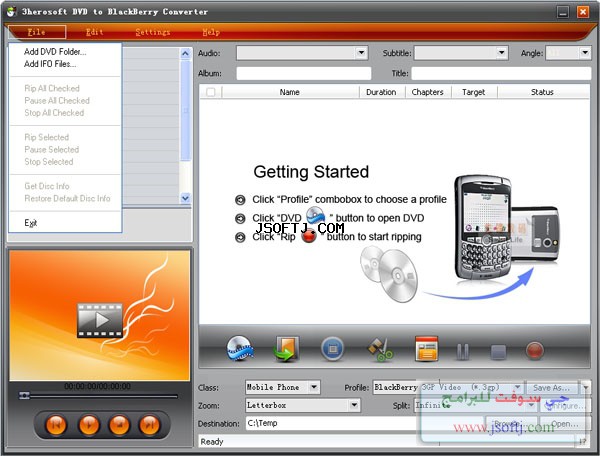Open the File menu
The width and height of the screenshot is (600, 456).
click(x=37, y=32)
